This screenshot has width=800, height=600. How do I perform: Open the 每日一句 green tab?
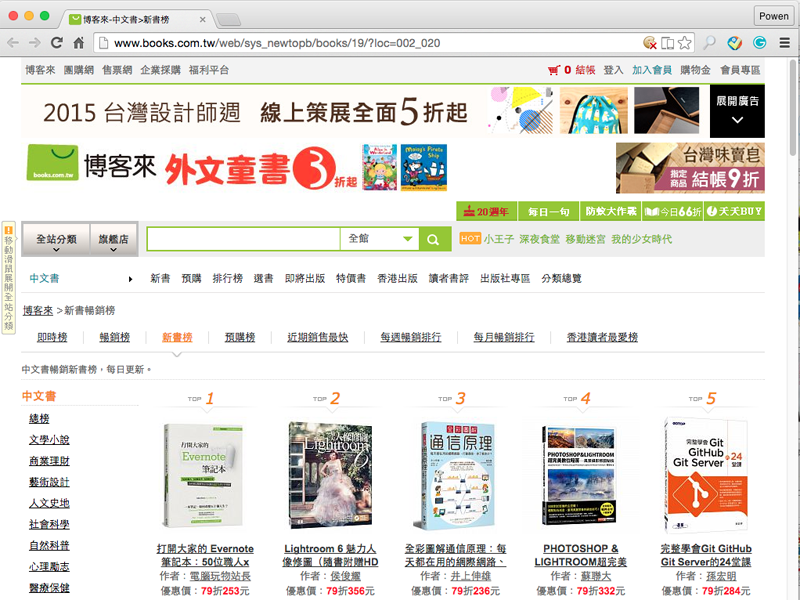pyautogui.click(x=548, y=211)
